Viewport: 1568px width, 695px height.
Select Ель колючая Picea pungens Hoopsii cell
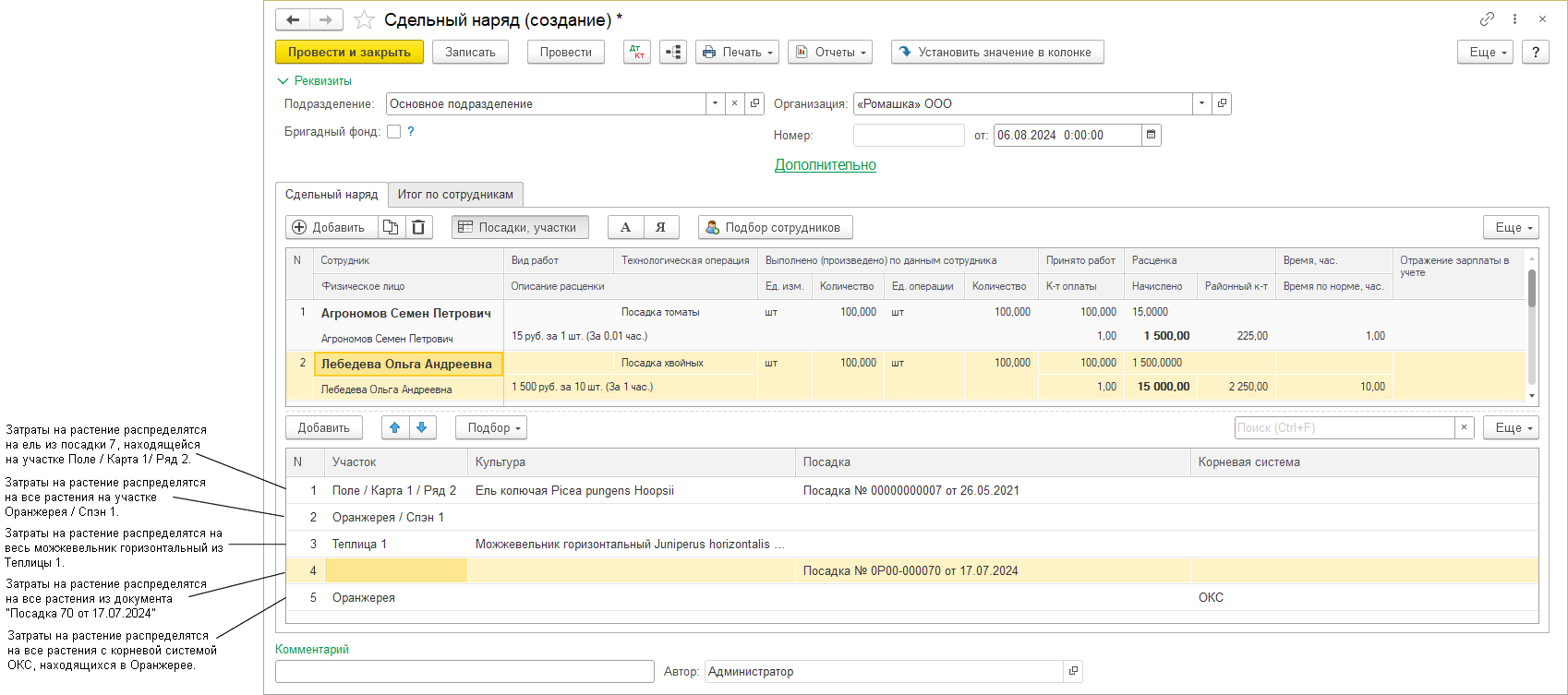pos(632,490)
